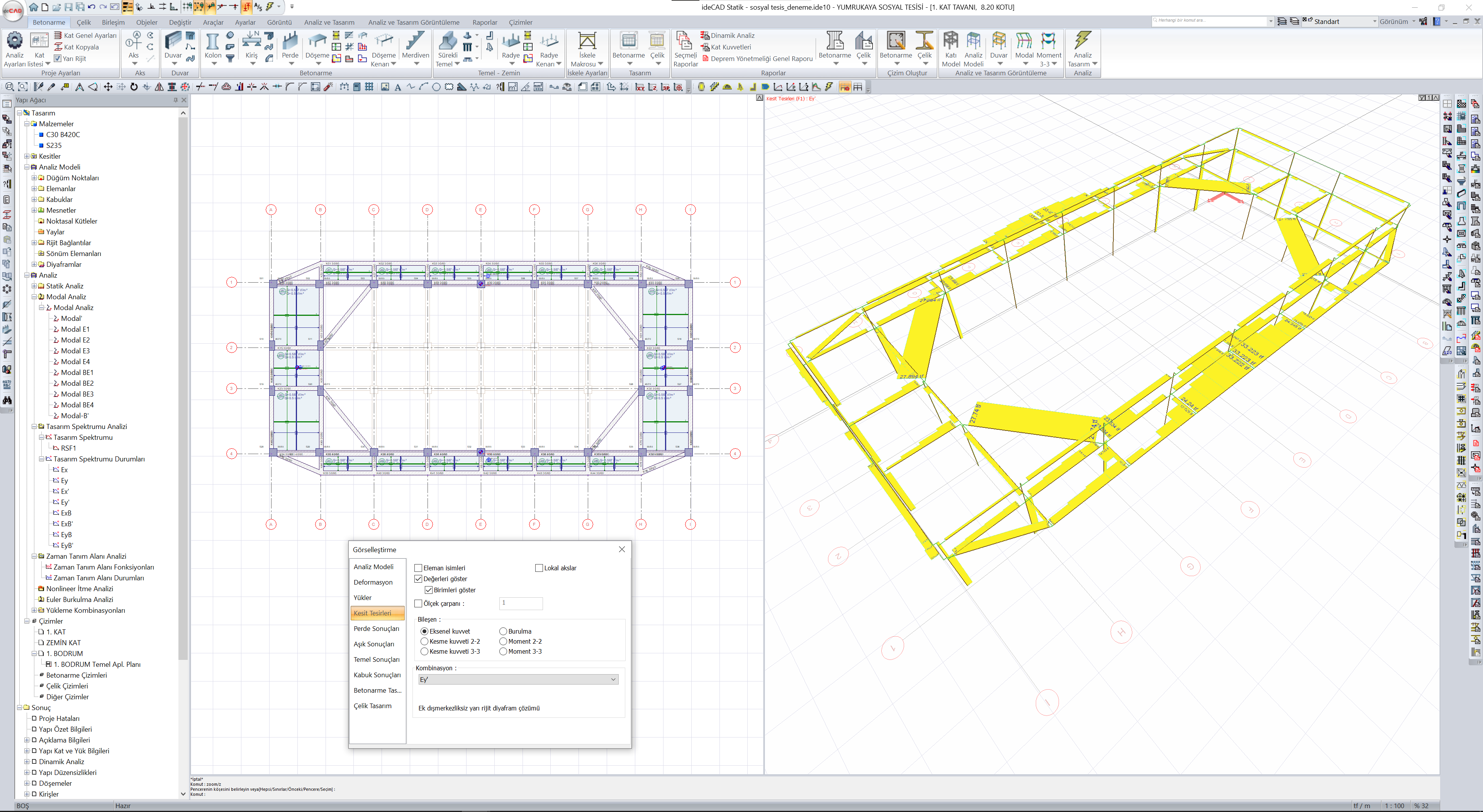Open Moment 3-3 diagram view
The image size is (1483, 812).
pos(1049,49)
